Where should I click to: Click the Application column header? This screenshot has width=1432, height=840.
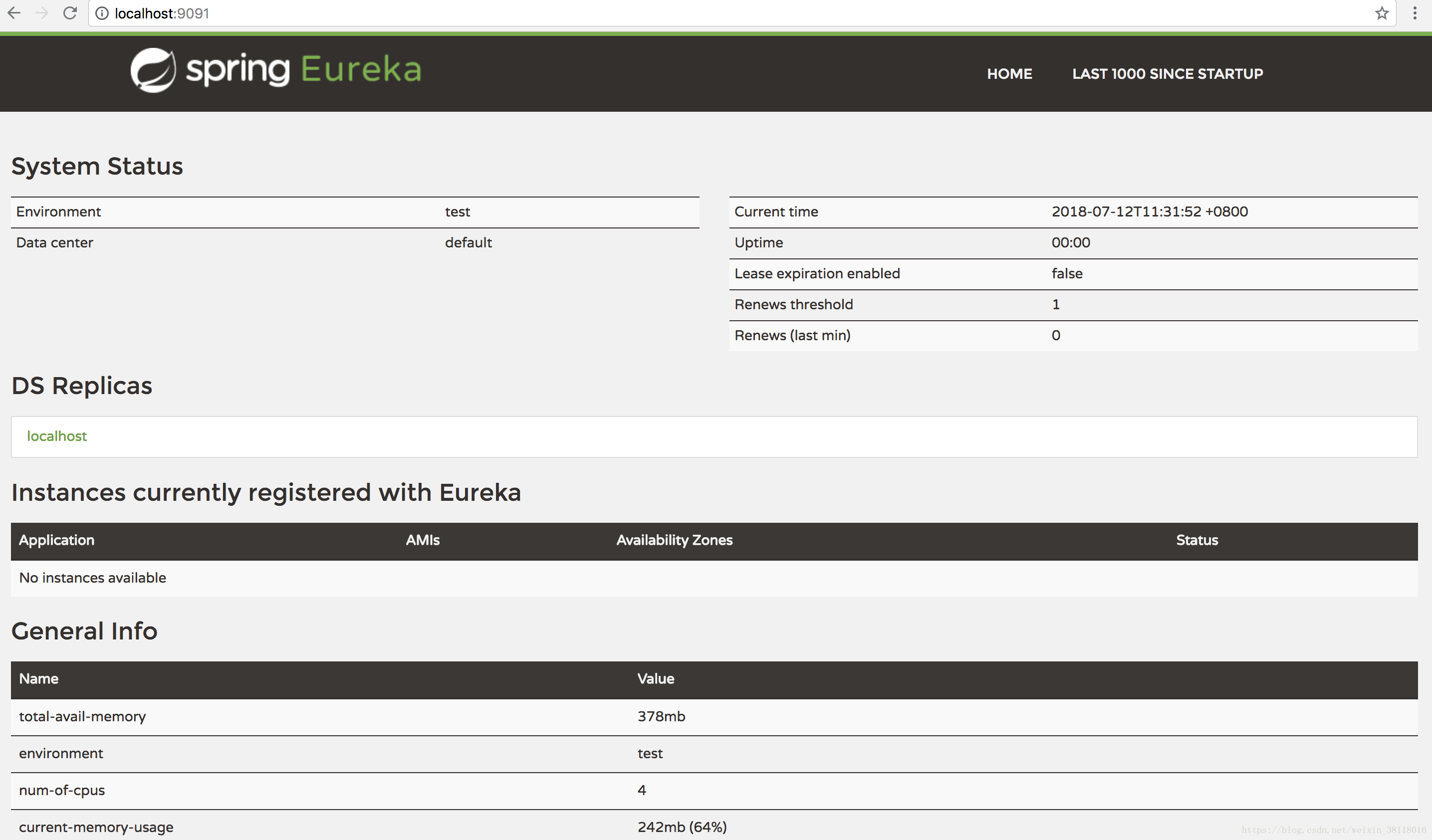[x=56, y=540]
